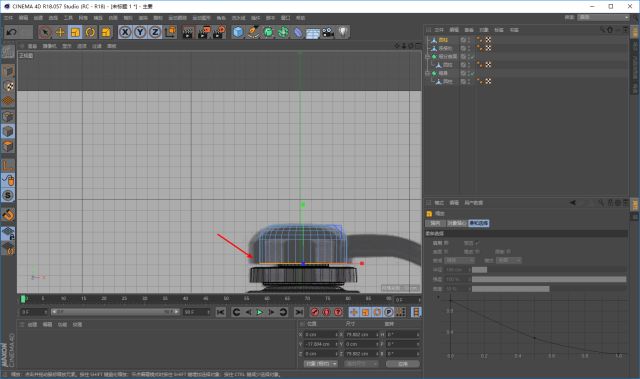Toggle the Y axis lock

[140, 32]
